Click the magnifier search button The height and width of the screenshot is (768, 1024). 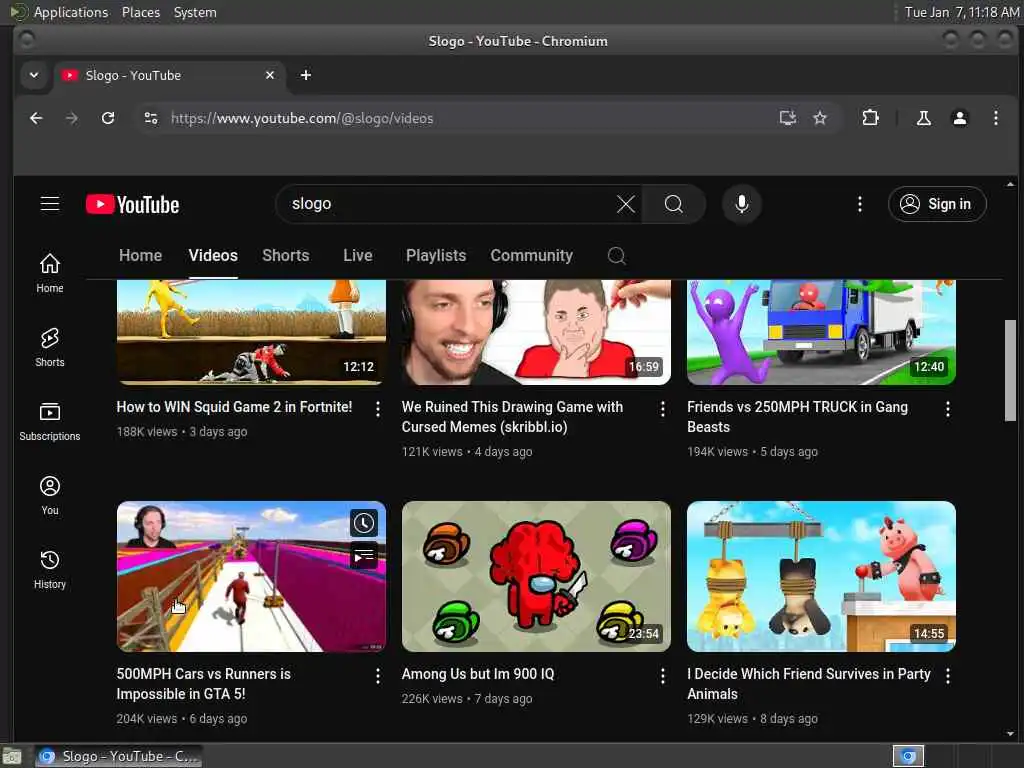673,204
